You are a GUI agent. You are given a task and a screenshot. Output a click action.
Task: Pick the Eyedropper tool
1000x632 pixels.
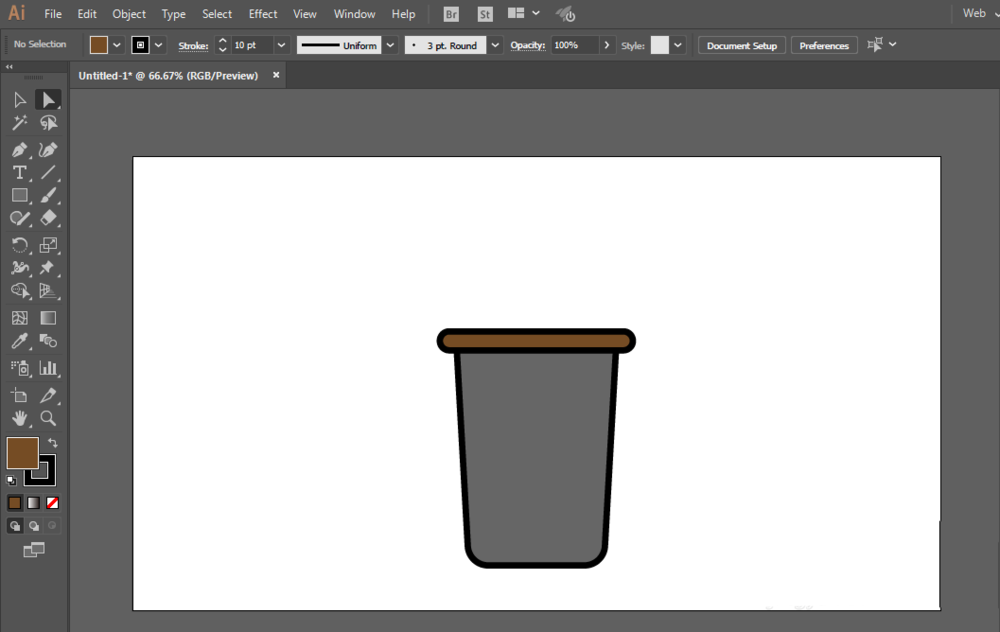point(19,342)
